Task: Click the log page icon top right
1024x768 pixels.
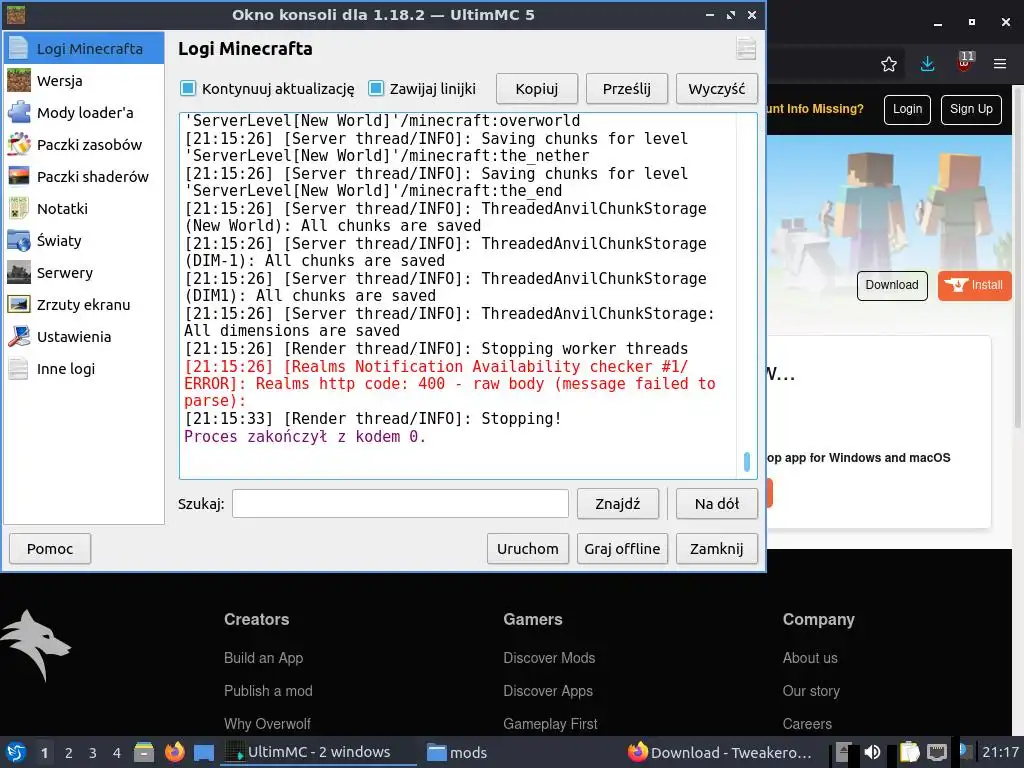Action: 746,48
